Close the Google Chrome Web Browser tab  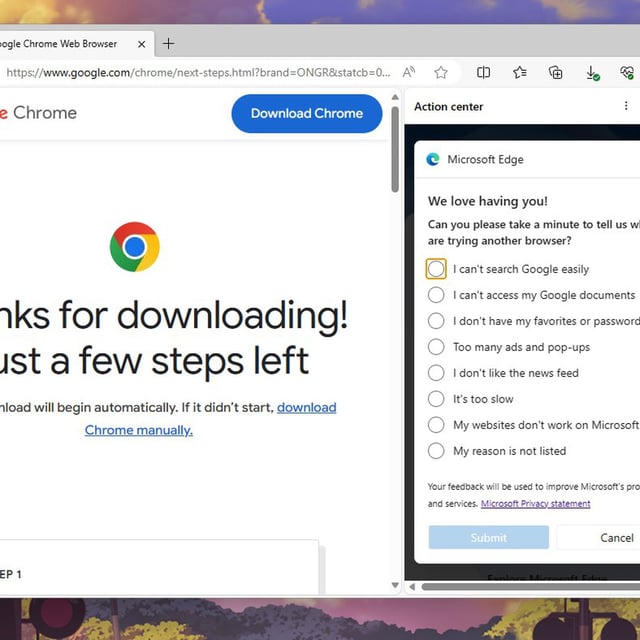point(142,44)
